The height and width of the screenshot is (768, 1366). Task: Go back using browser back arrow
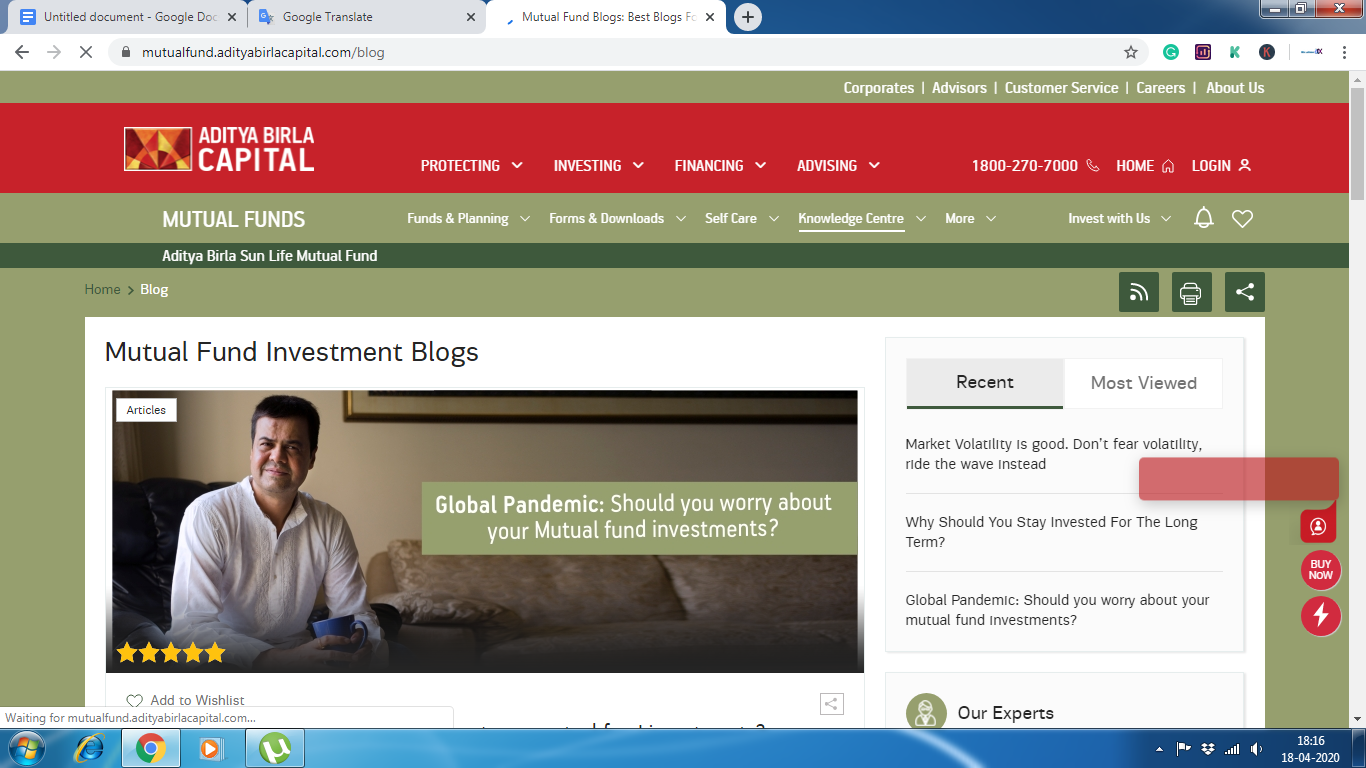pyautogui.click(x=22, y=52)
